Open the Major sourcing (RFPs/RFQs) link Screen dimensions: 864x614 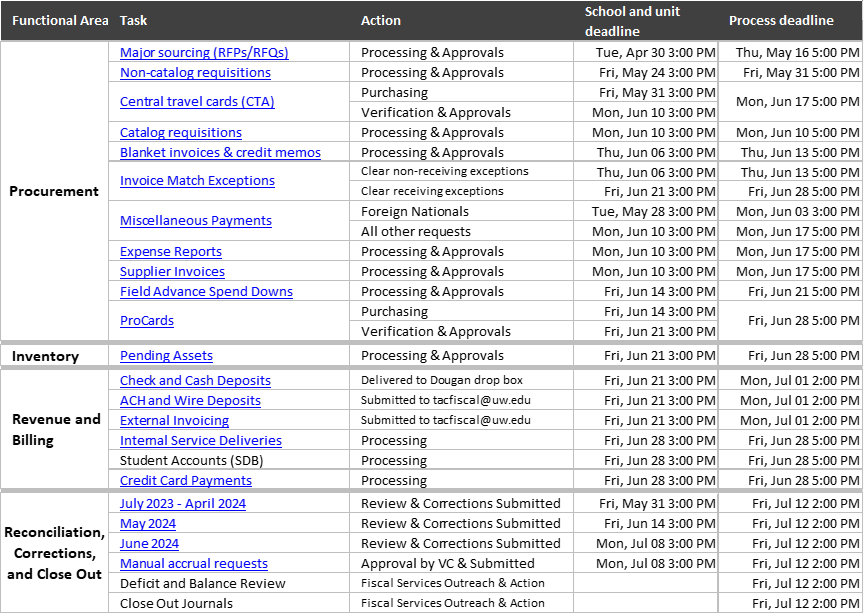(x=204, y=52)
